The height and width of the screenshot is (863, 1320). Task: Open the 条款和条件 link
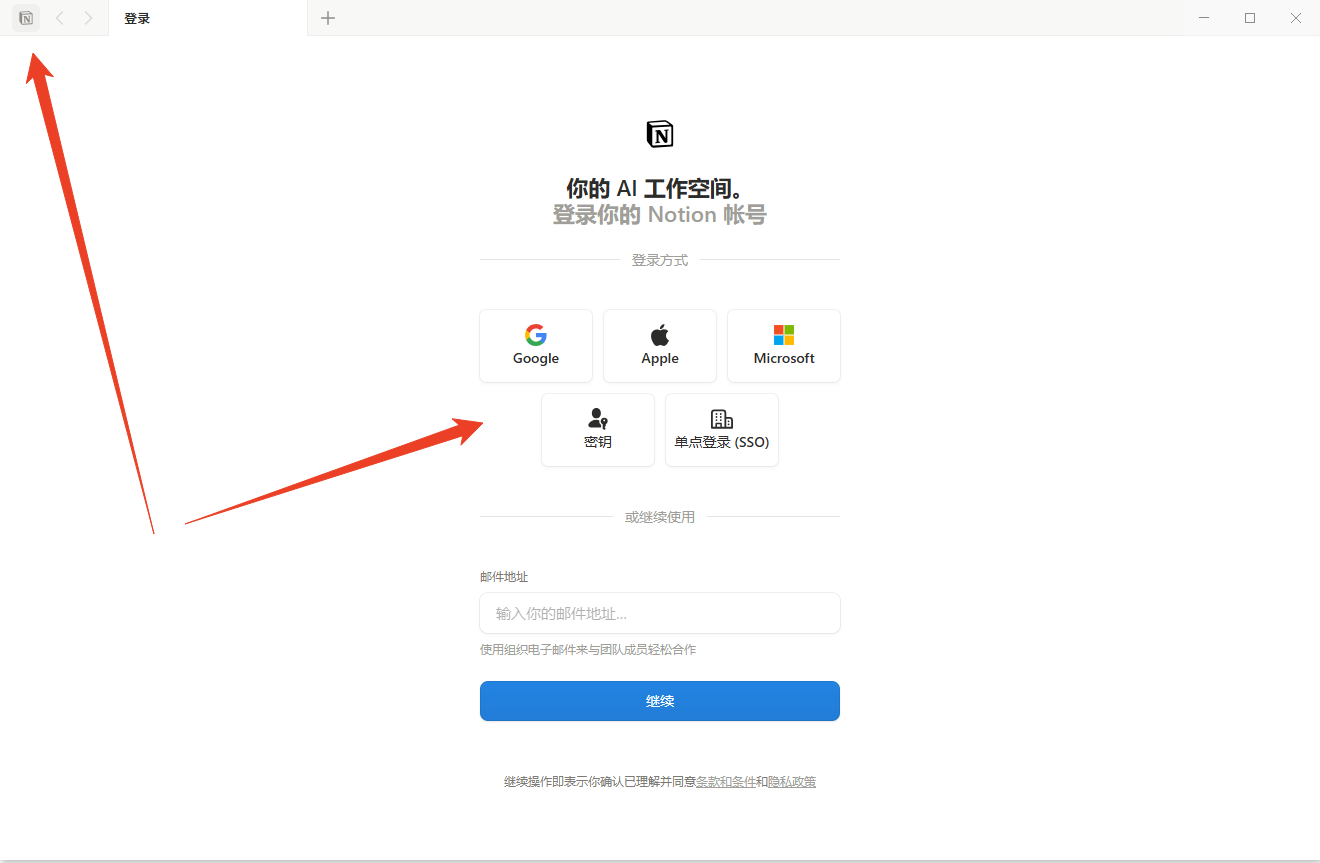tap(728, 781)
